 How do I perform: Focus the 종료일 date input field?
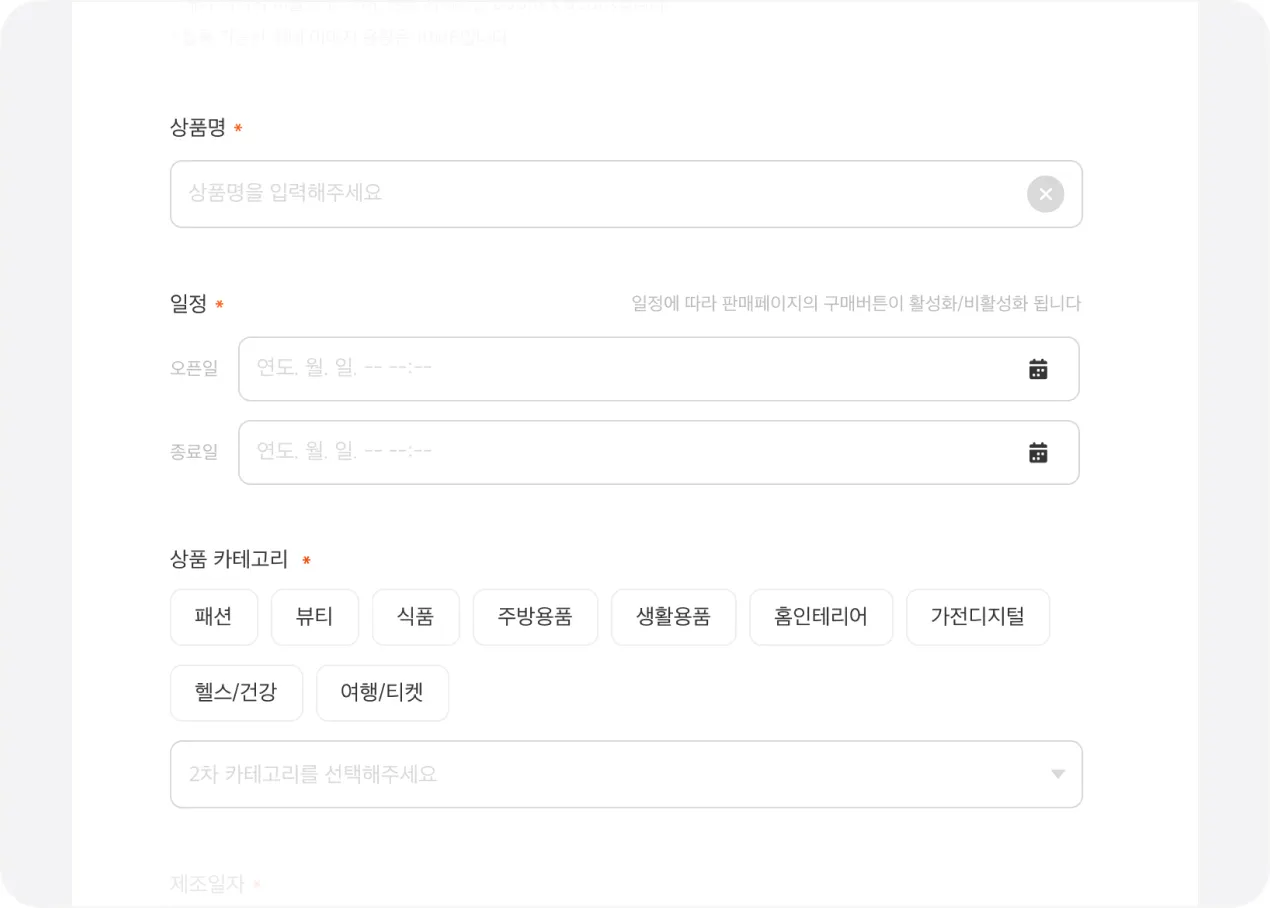(x=620, y=453)
